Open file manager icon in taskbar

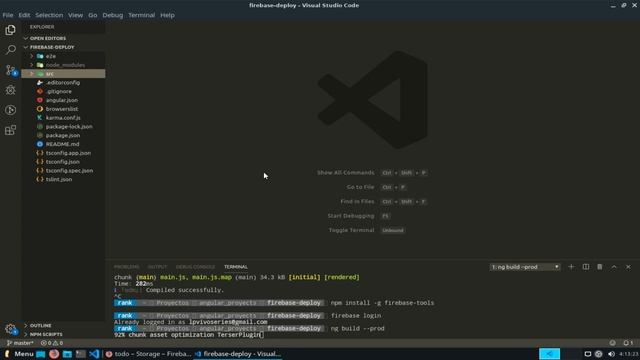(67, 354)
